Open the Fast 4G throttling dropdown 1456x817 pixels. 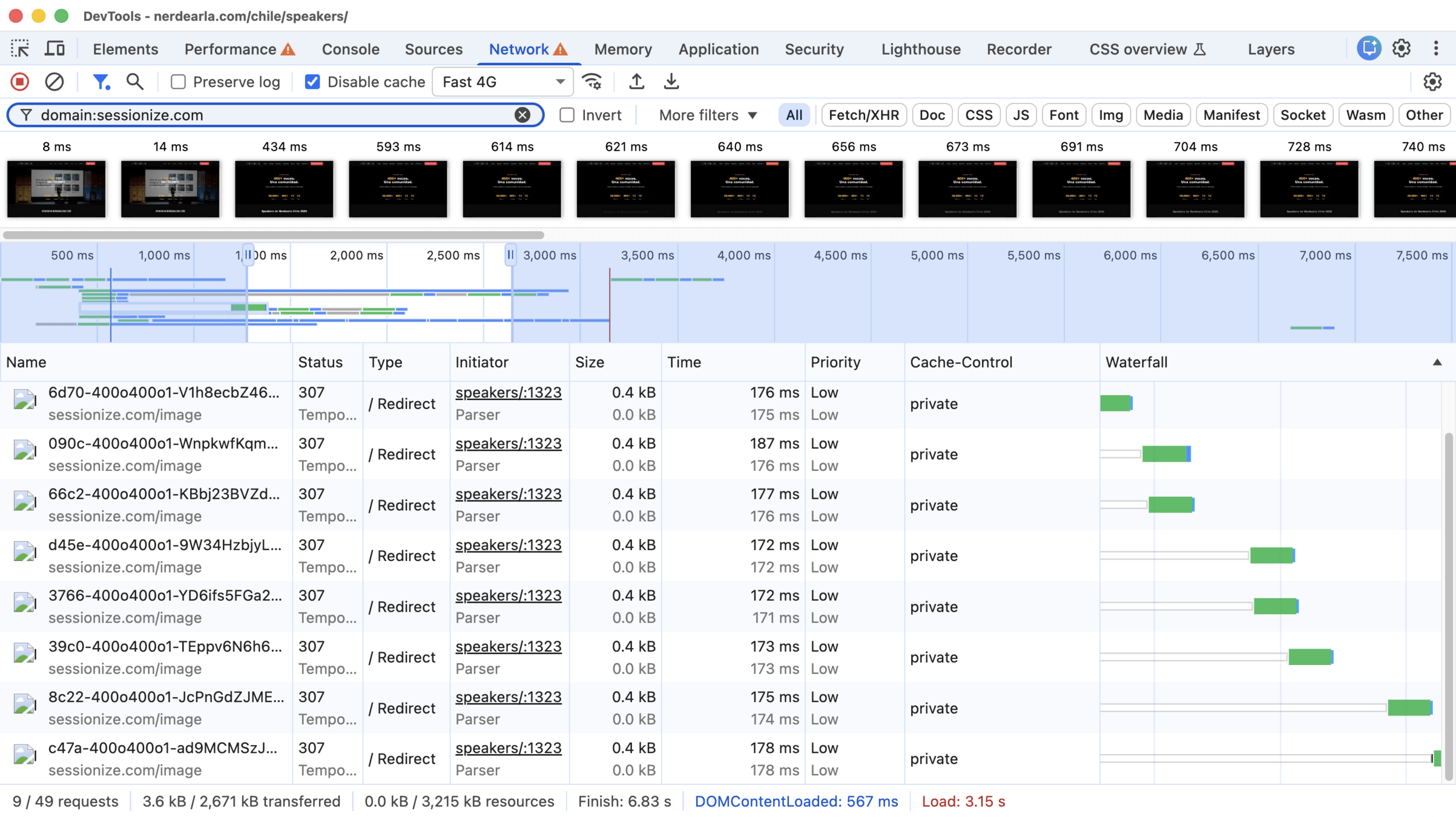pyautogui.click(x=502, y=82)
